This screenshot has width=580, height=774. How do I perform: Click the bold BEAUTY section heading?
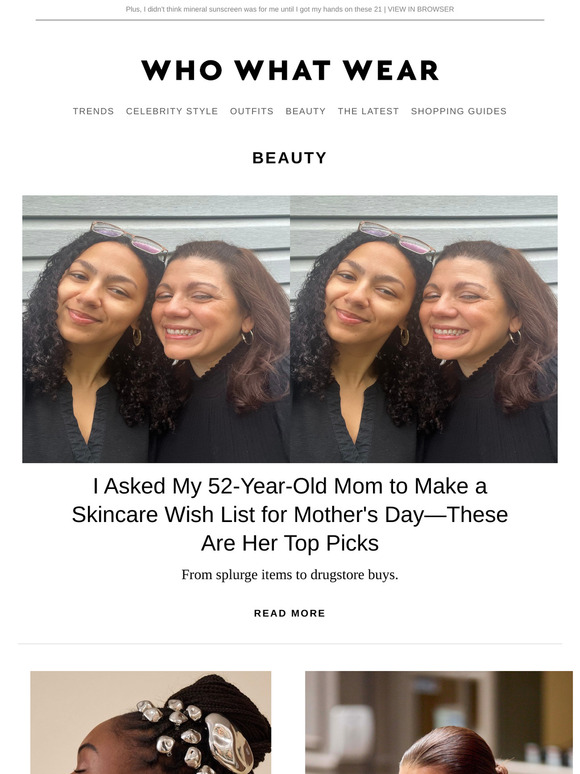(290, 157)
